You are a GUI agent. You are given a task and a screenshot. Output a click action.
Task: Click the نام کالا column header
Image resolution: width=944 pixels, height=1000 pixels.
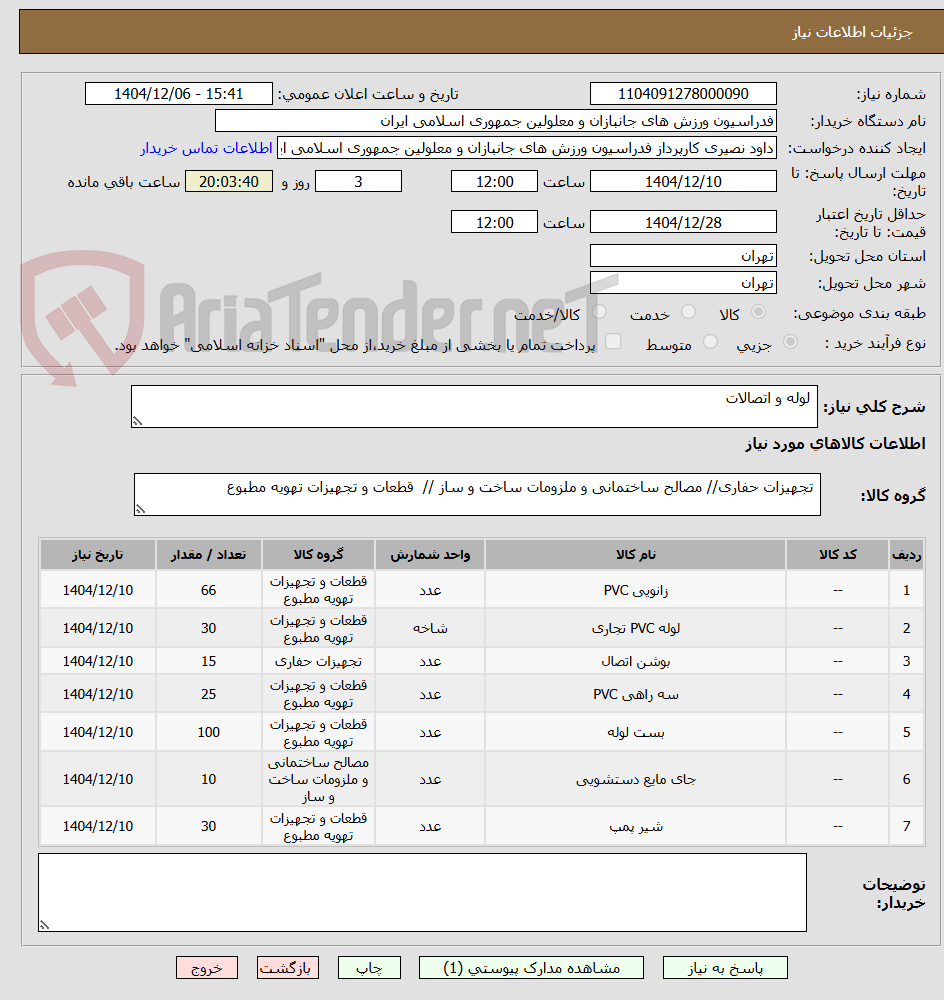tap(635, 554)
